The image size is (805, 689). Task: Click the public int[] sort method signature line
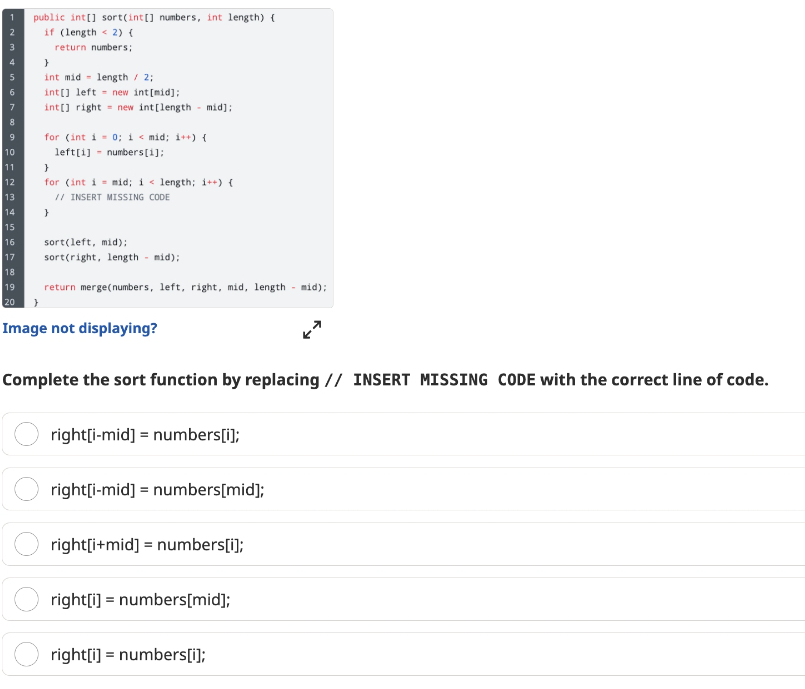(x=154, y=17)
